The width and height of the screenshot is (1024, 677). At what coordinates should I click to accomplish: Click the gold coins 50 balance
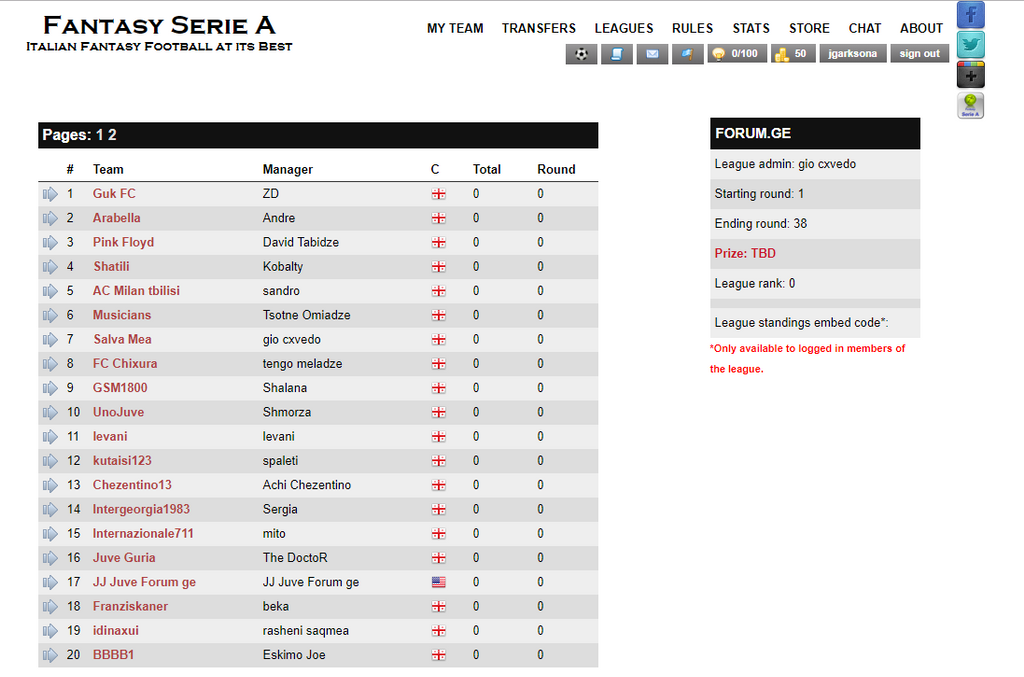[x=792, y=54]
